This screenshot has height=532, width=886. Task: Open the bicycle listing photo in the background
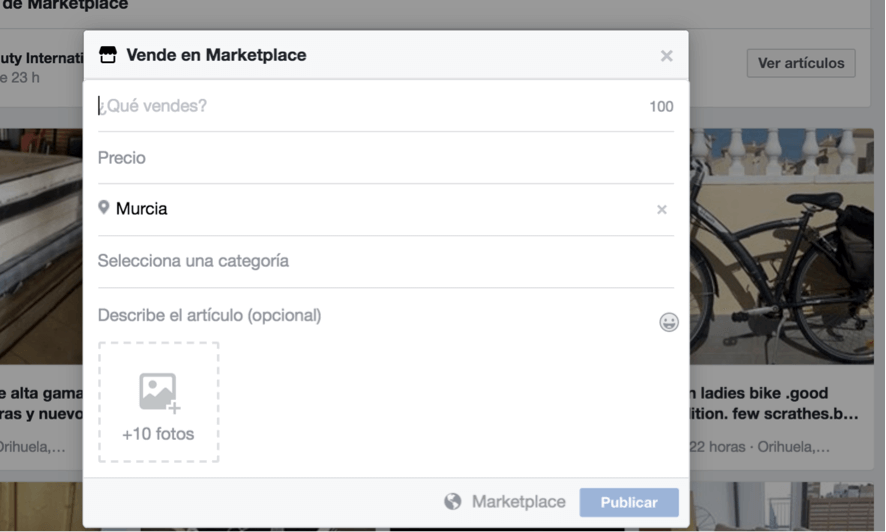[781, 246]
